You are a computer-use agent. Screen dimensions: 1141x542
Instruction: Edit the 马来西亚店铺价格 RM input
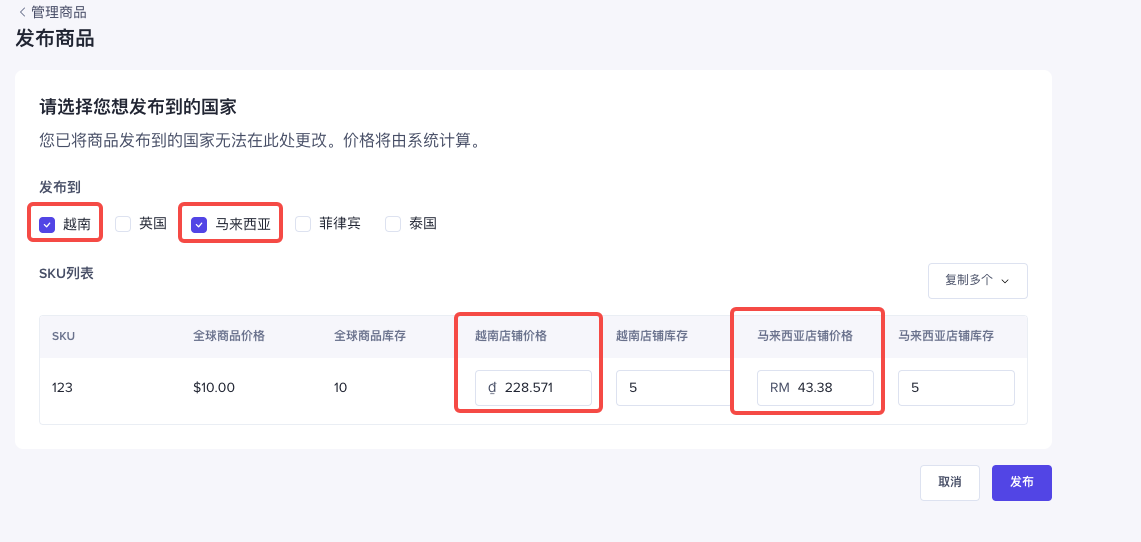coord(832,388)
